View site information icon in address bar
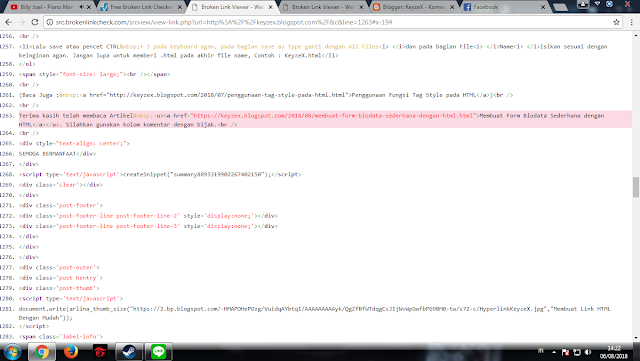 pos(50,22)
